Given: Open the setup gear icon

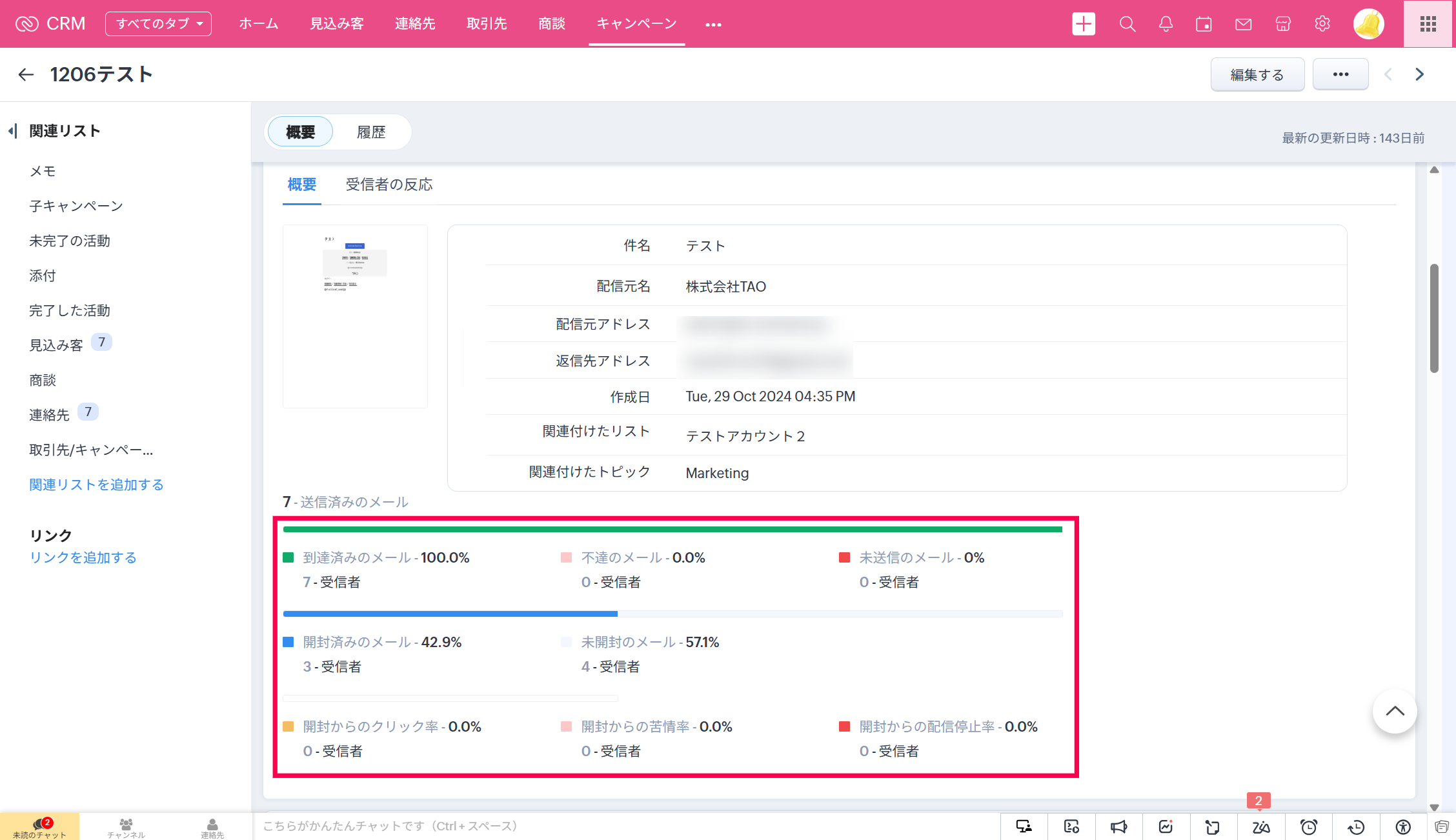Looking at the screenshot, I should 1322,25.
